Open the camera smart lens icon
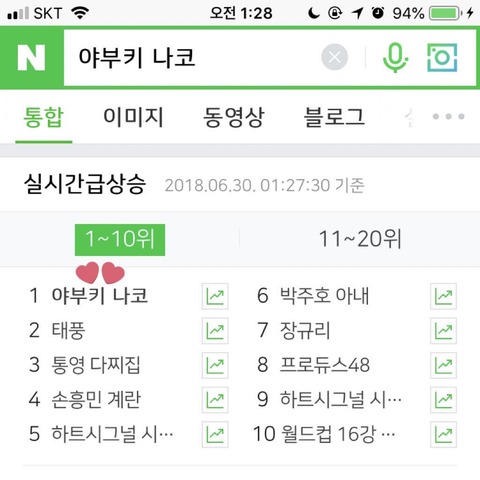480x480 pixels. [x=442, y=57]
